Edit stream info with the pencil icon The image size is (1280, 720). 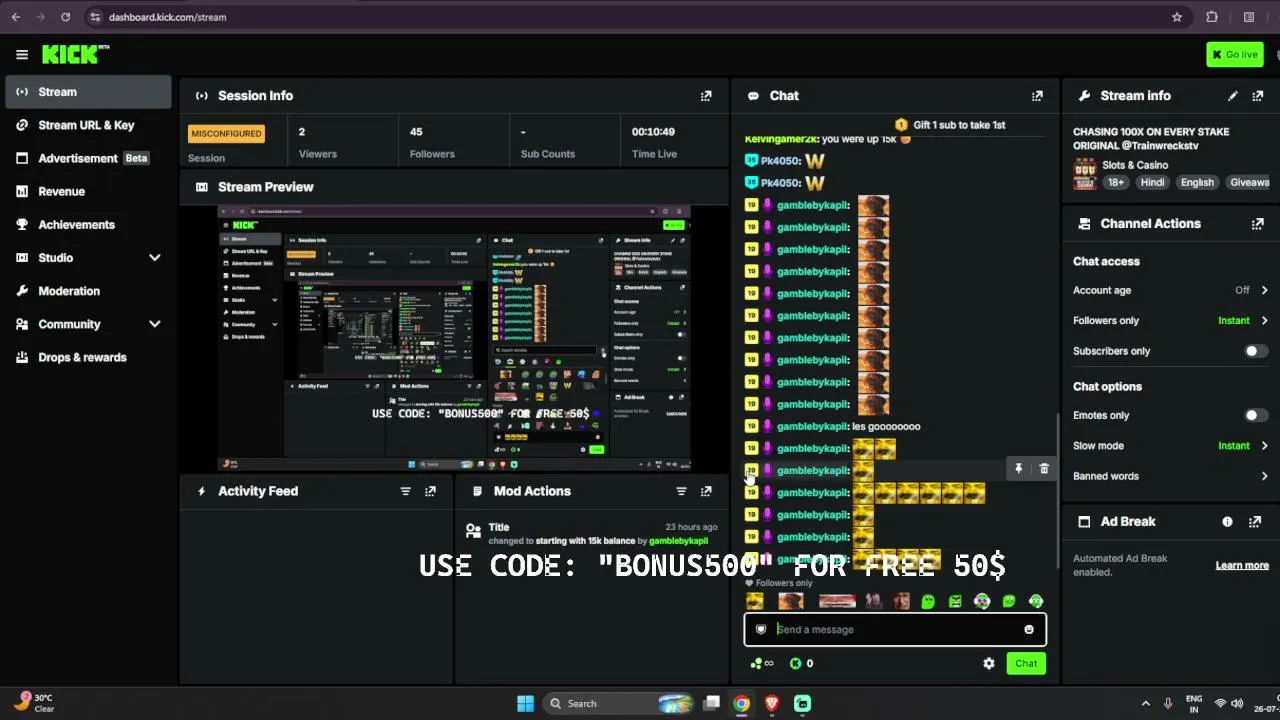(x=1232, y=96)
